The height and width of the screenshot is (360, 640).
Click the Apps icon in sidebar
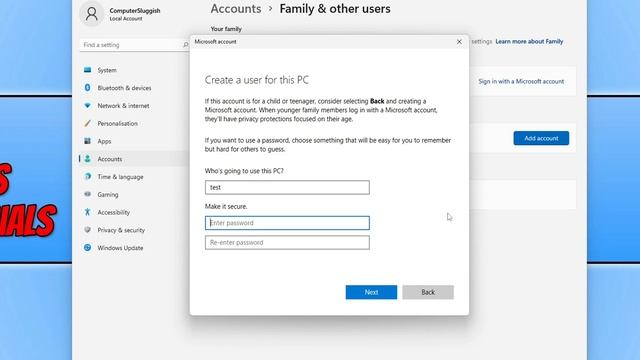pyautogui.click(x=87, y=141)
